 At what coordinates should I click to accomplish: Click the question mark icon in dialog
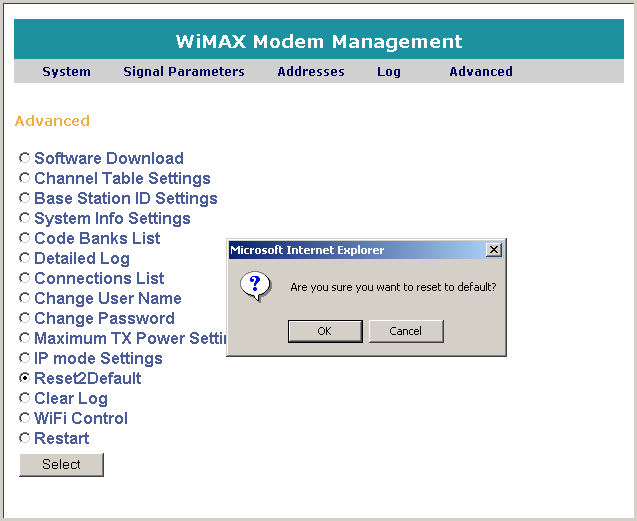[x=256, y=286]
